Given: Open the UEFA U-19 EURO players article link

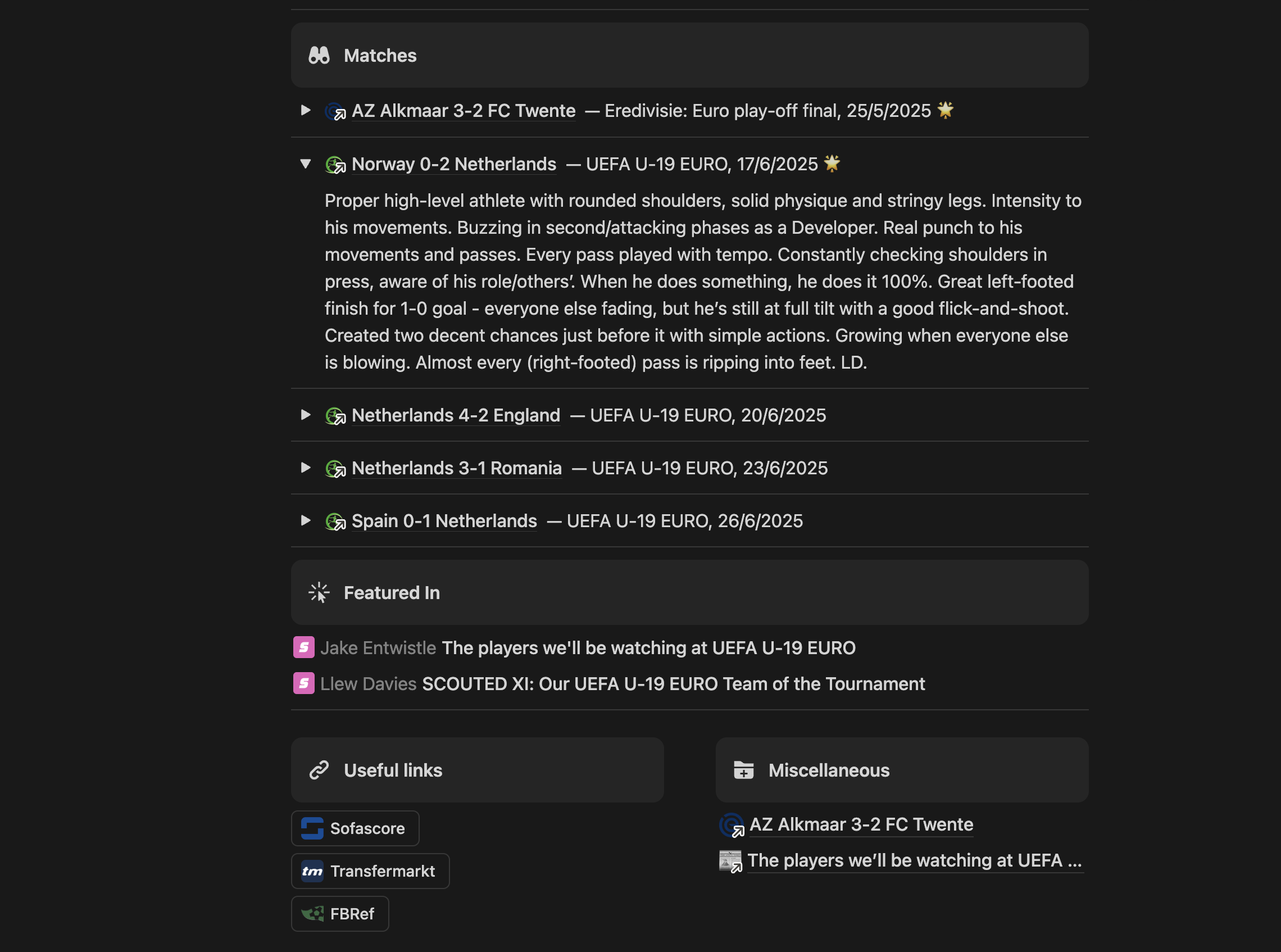Looking at the screenshot, I should [915, 860].
